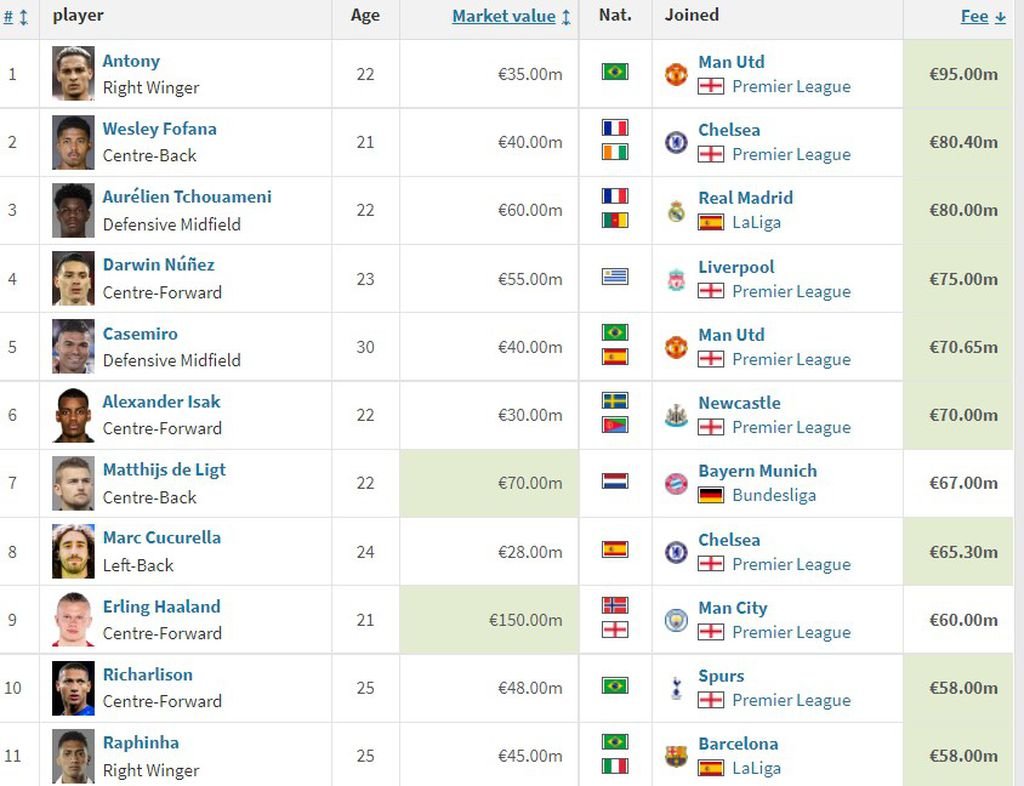Click the Barcelona club crest icon
The image size is (1024, 786).
(676, 756)
